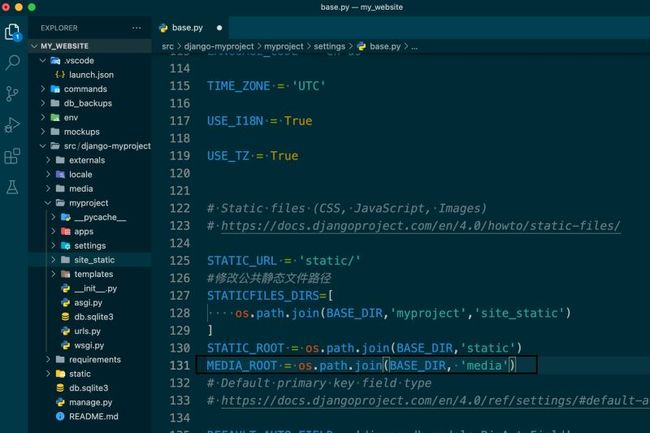Open the static-files howto docs link
The width and height of the screenshot is (650, 433).
[x=420, y=226]
